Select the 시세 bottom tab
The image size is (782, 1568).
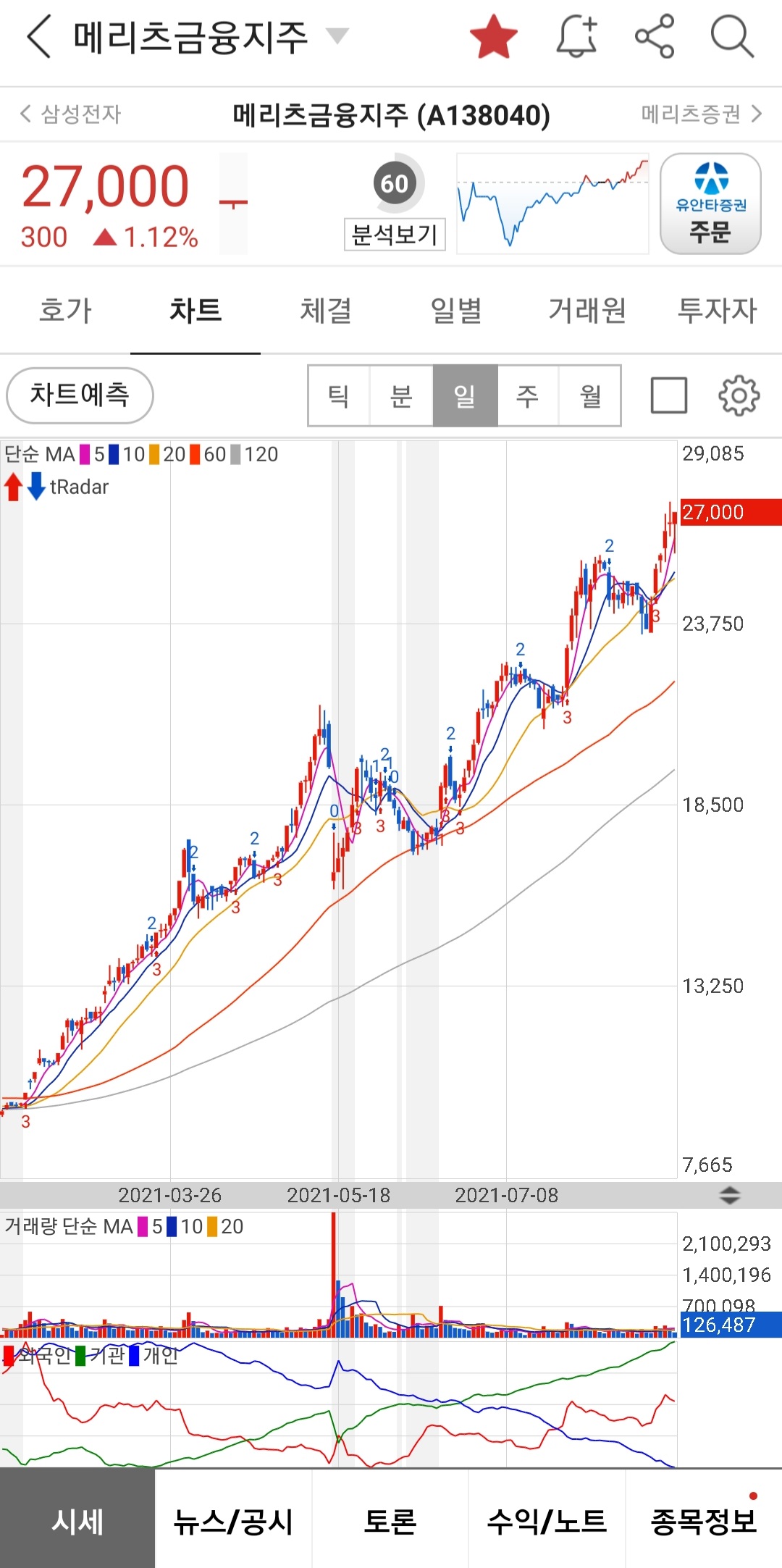[77, 1519]
